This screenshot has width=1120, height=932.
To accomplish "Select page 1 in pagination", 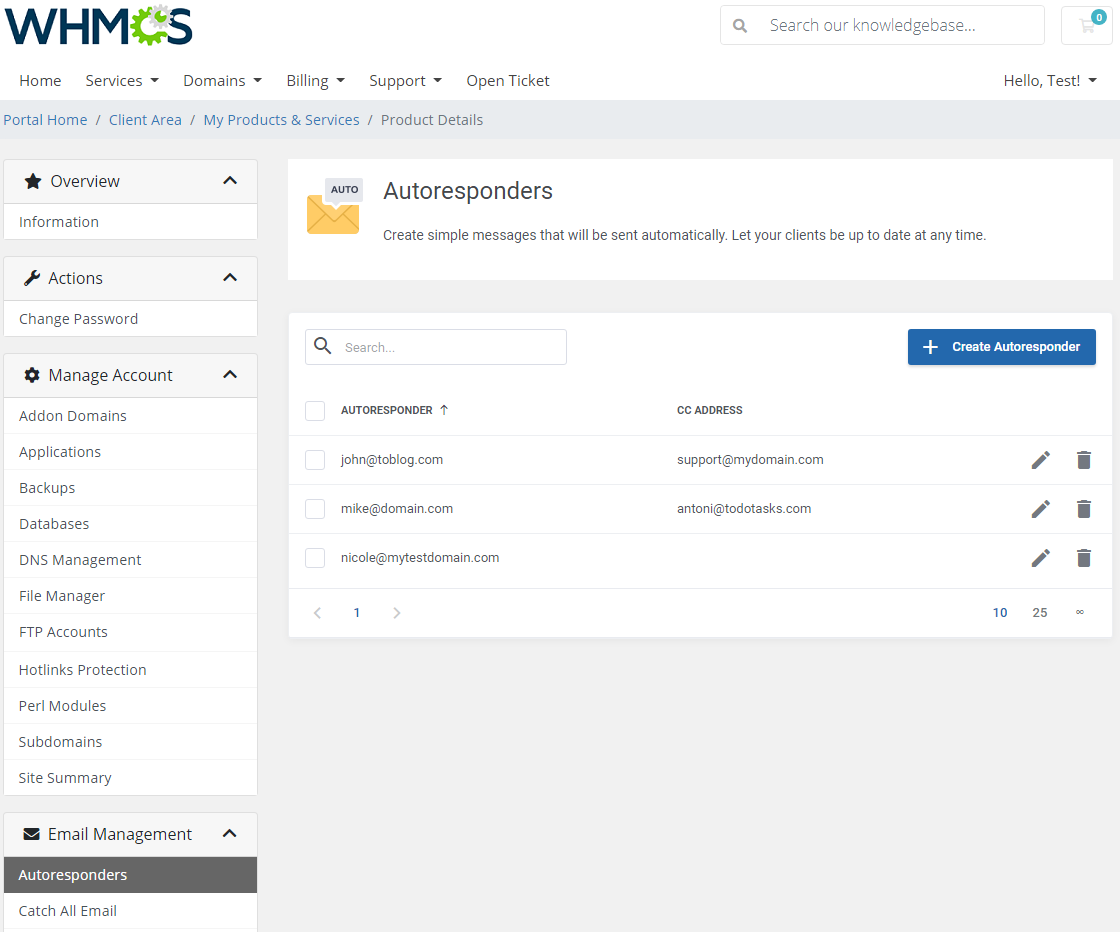I will (356, 613).
